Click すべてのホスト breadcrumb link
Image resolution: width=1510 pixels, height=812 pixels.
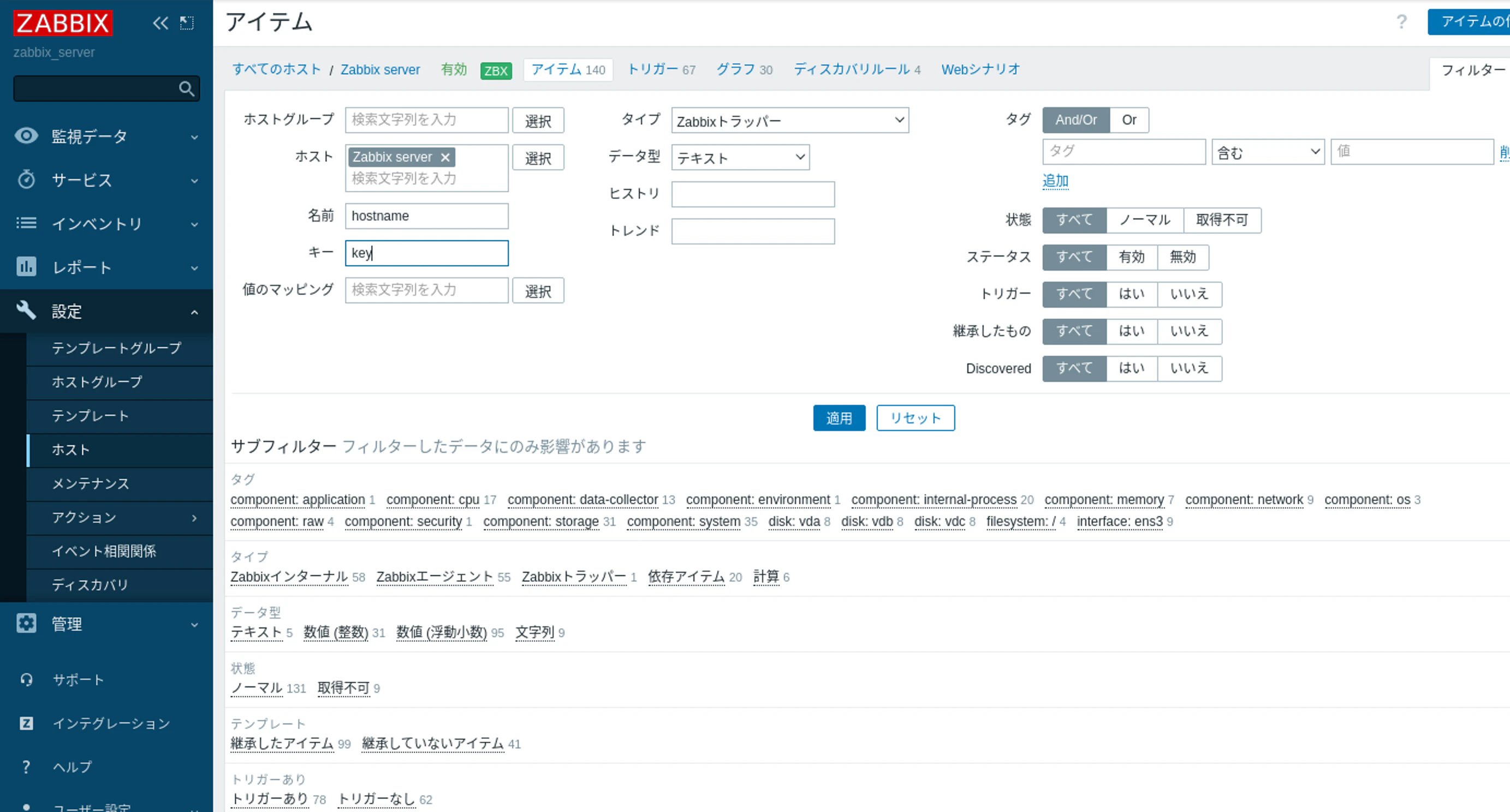pyautogui.click(x=276, y=70)
